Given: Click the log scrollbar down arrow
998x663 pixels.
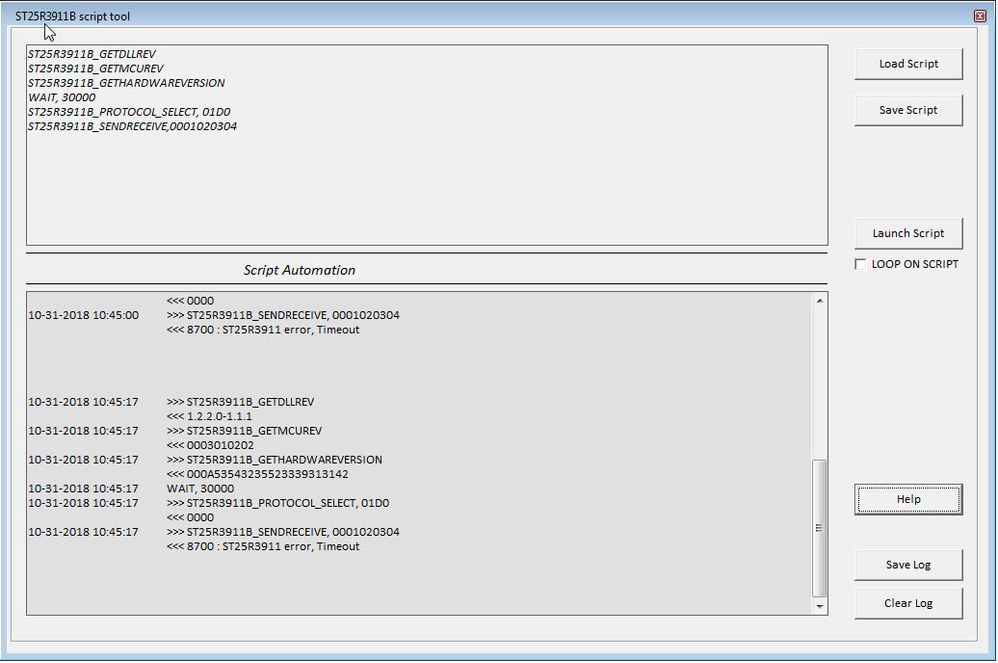Looking at the screenshot, I should pyautogui.click(x=820, y=606).
